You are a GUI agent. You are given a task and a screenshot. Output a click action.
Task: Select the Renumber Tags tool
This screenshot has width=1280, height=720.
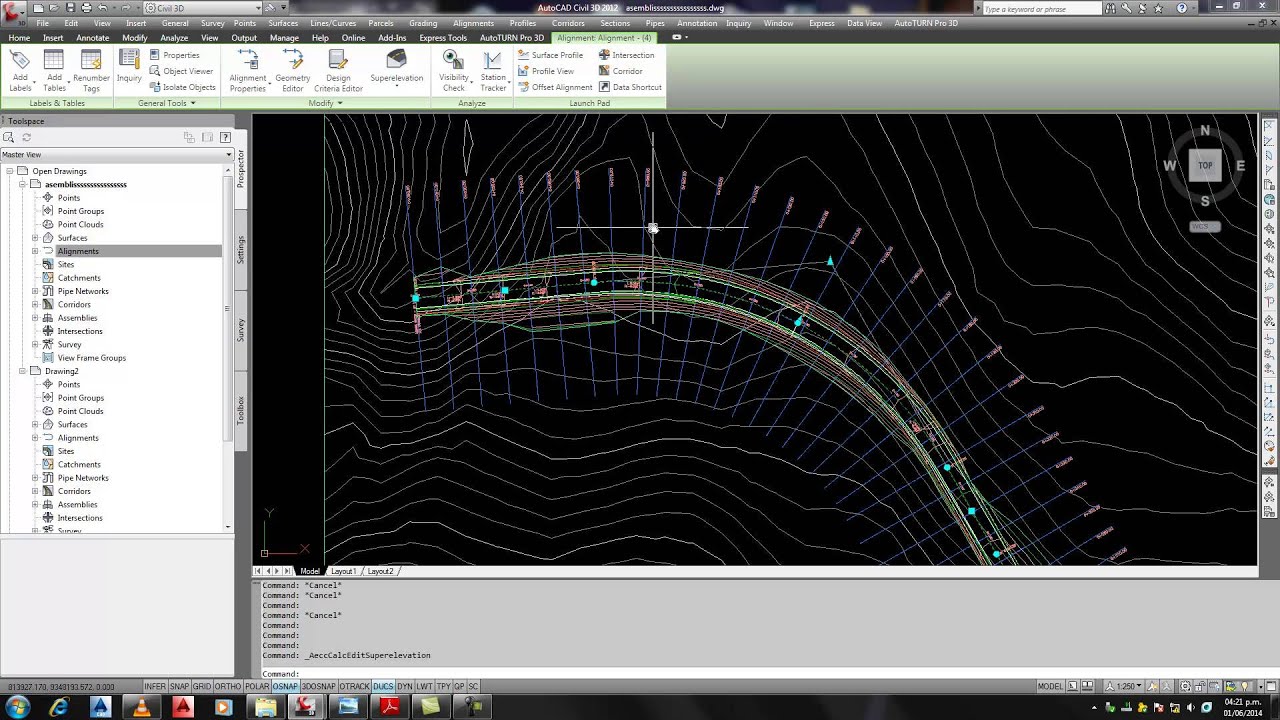click(x=91, y=71)
